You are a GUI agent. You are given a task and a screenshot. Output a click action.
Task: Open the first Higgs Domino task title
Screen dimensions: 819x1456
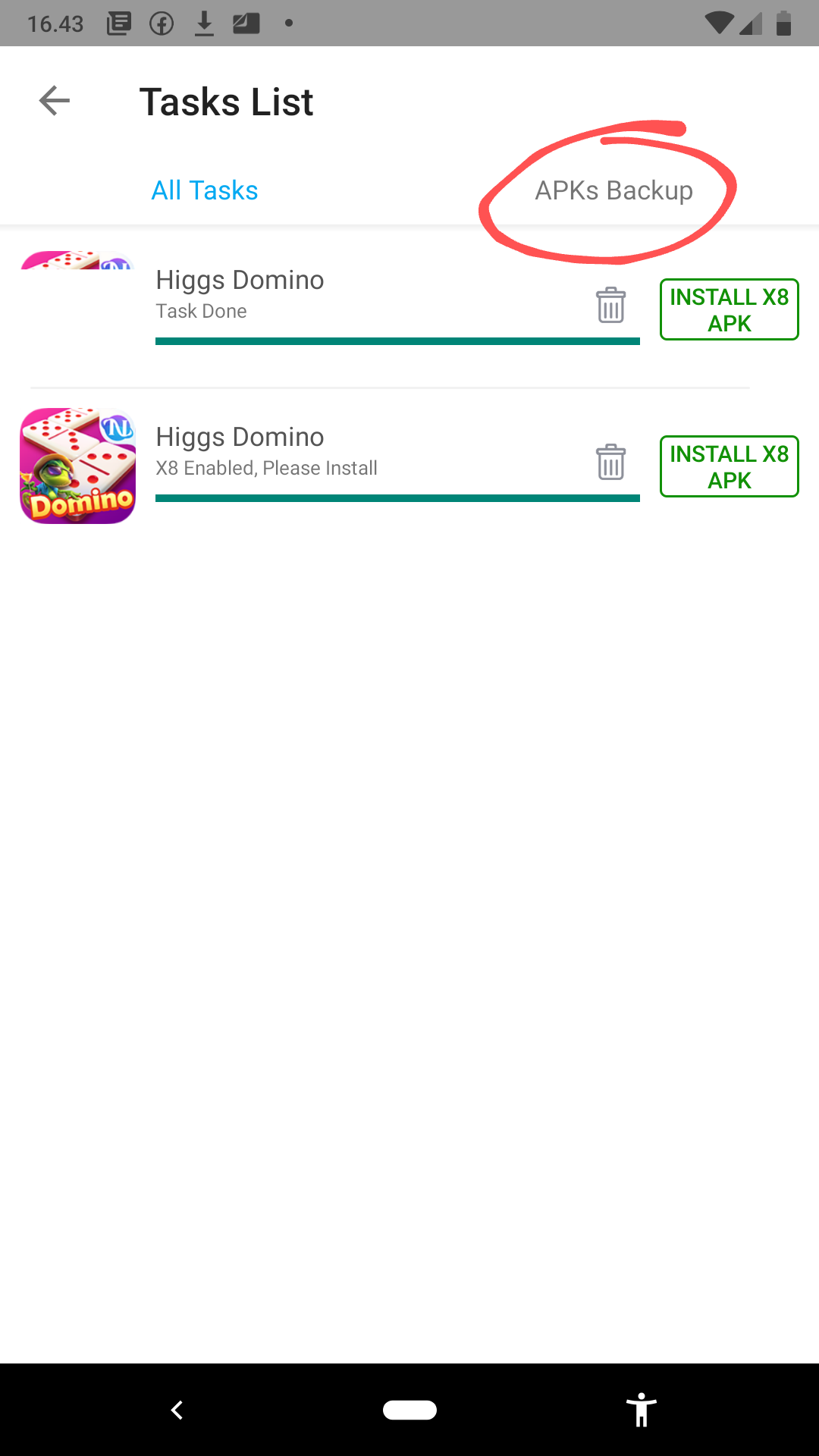pos(240,280)
